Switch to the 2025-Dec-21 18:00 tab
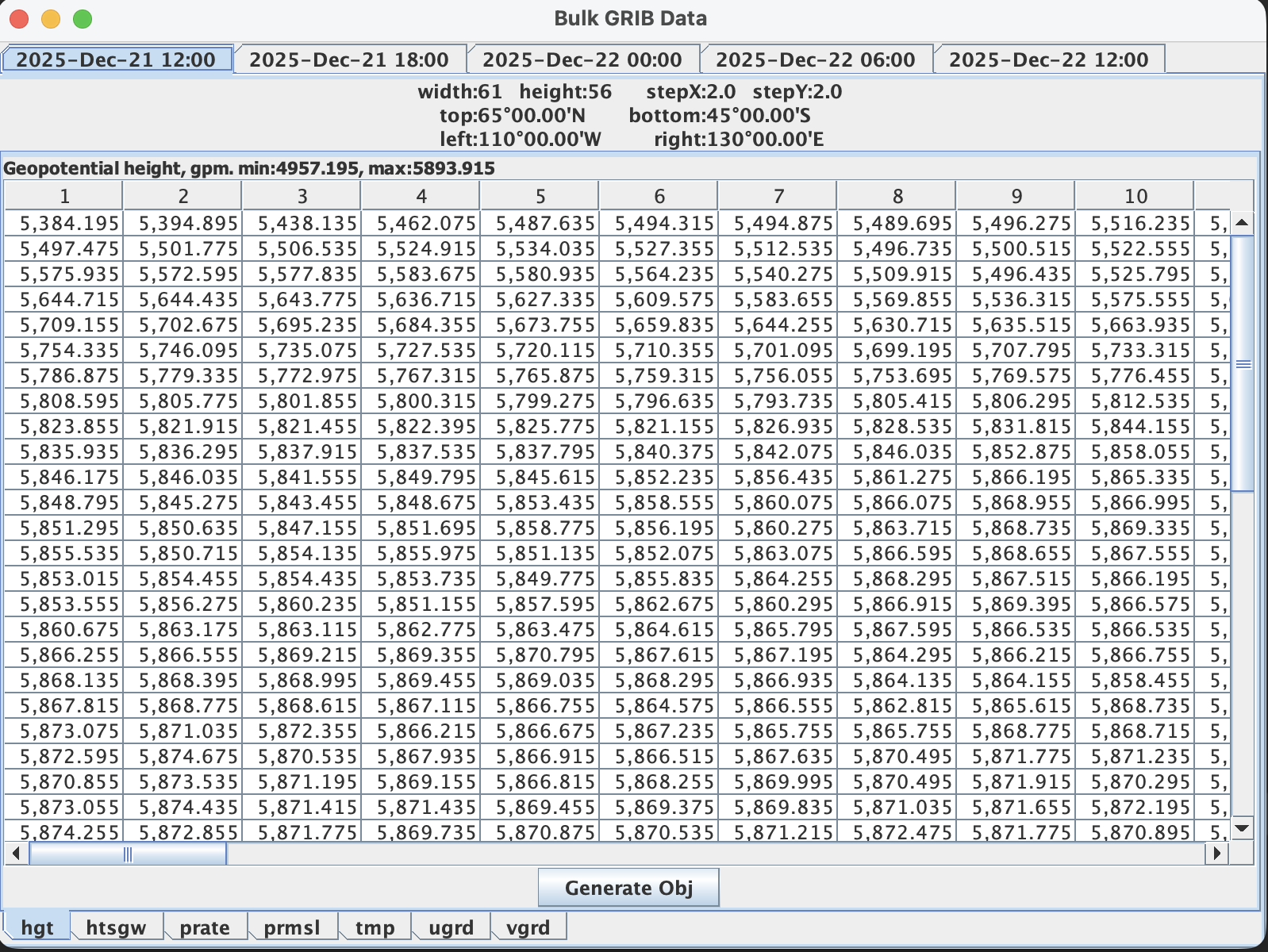 point(349,59)
